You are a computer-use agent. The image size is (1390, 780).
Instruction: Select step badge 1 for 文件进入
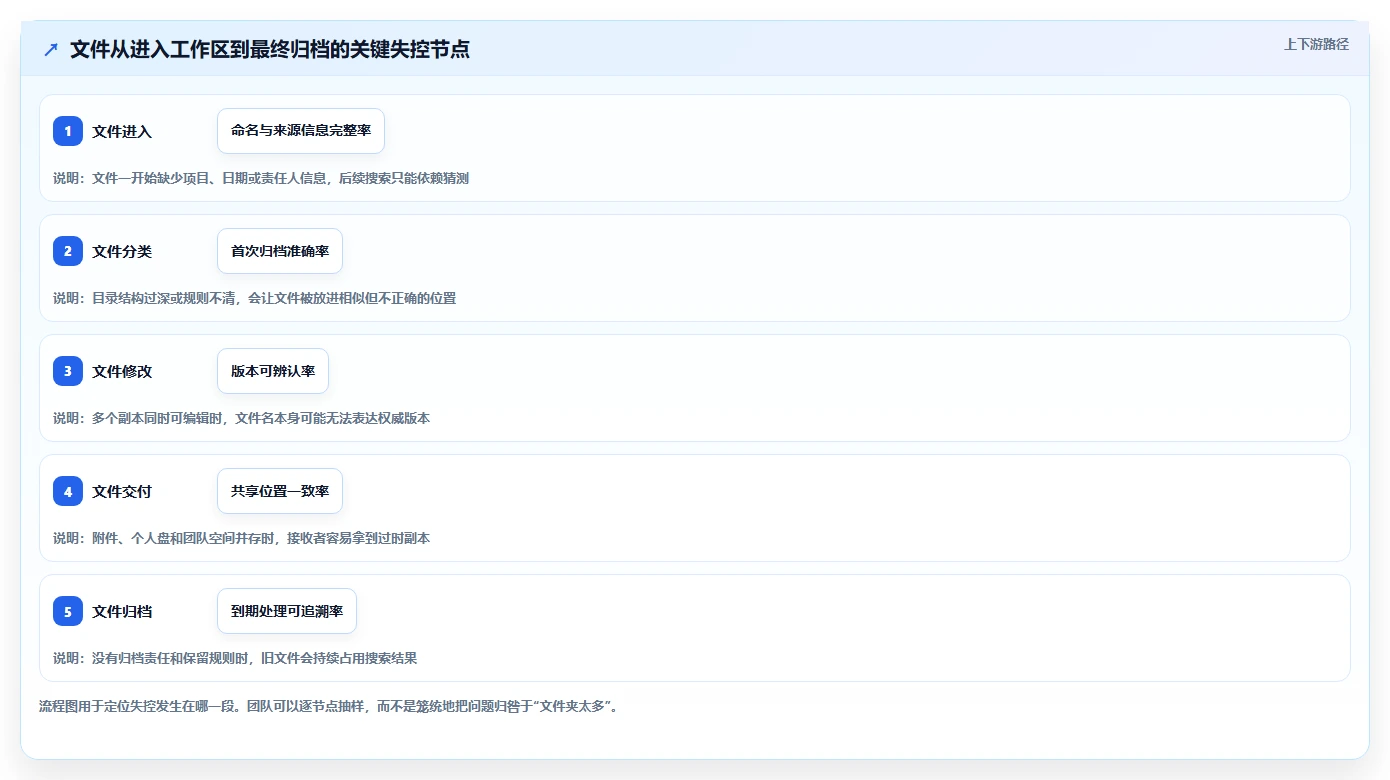click(x=68, y=131)
